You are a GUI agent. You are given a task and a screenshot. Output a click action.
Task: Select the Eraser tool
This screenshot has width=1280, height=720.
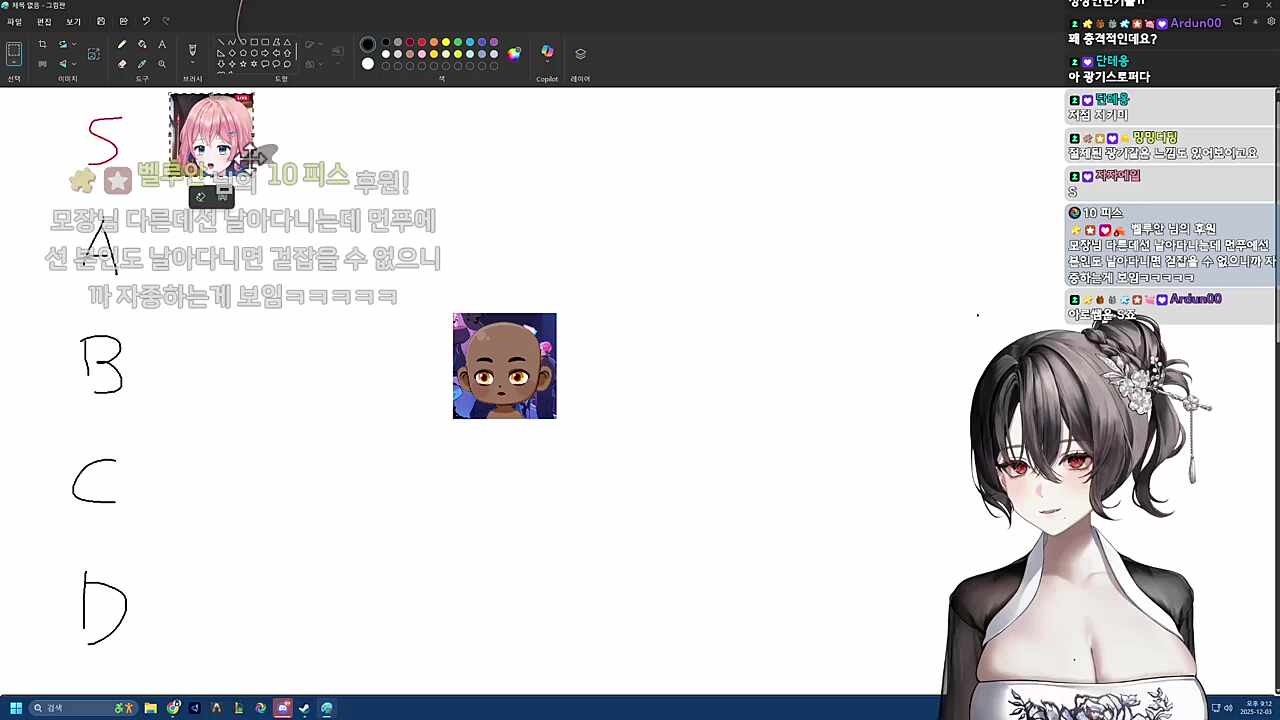[x=122, y=62]
